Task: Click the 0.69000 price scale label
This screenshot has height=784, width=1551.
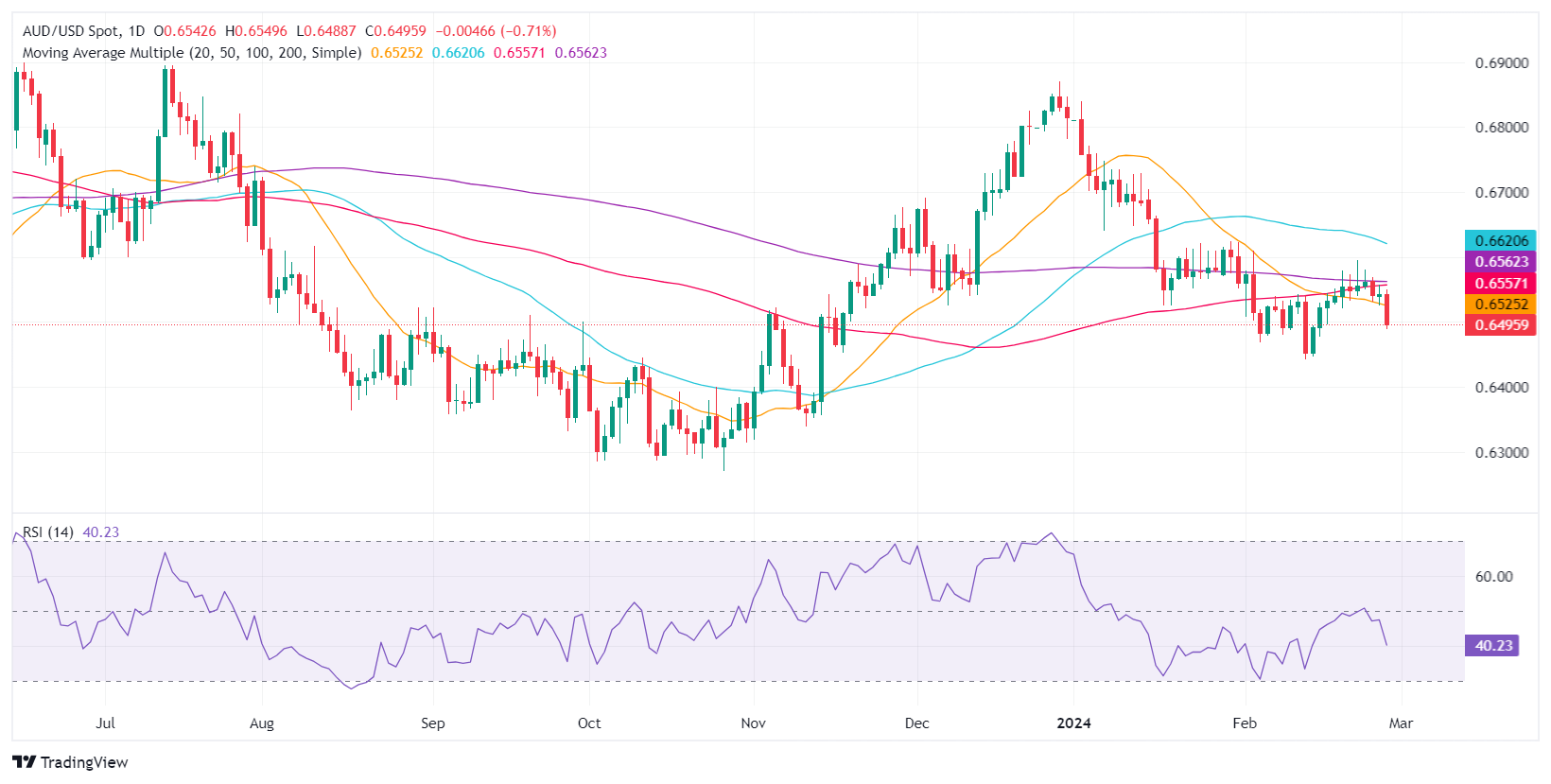Action: [x=1502, y=63]
